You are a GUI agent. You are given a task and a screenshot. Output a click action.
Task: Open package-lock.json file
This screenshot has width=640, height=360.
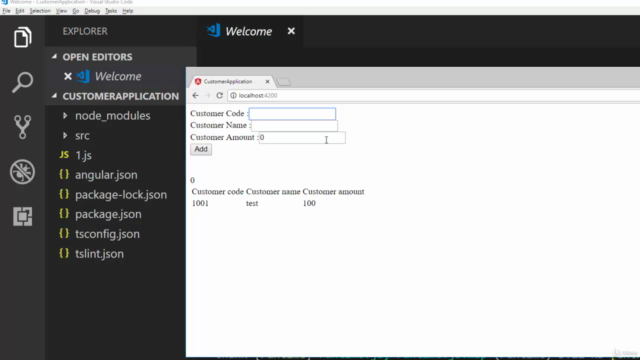[121, 195]
